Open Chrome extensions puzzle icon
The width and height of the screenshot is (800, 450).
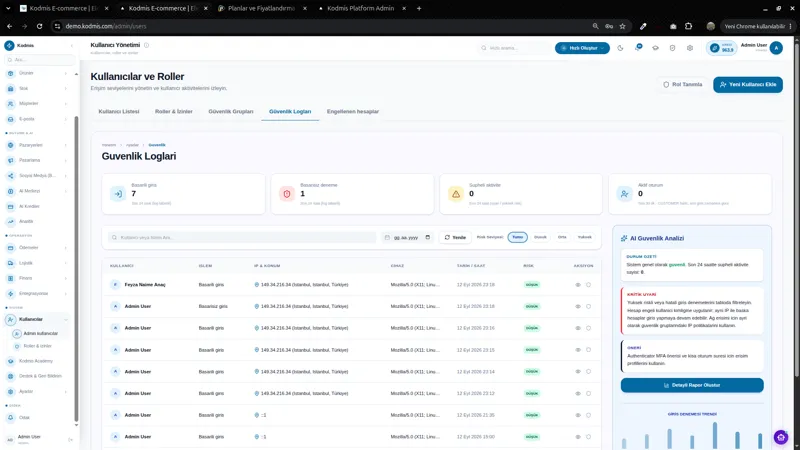coord(688,26)
